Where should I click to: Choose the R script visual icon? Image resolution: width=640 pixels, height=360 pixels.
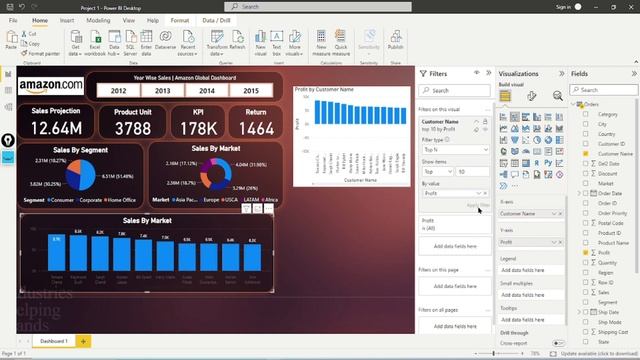[537, 163]
